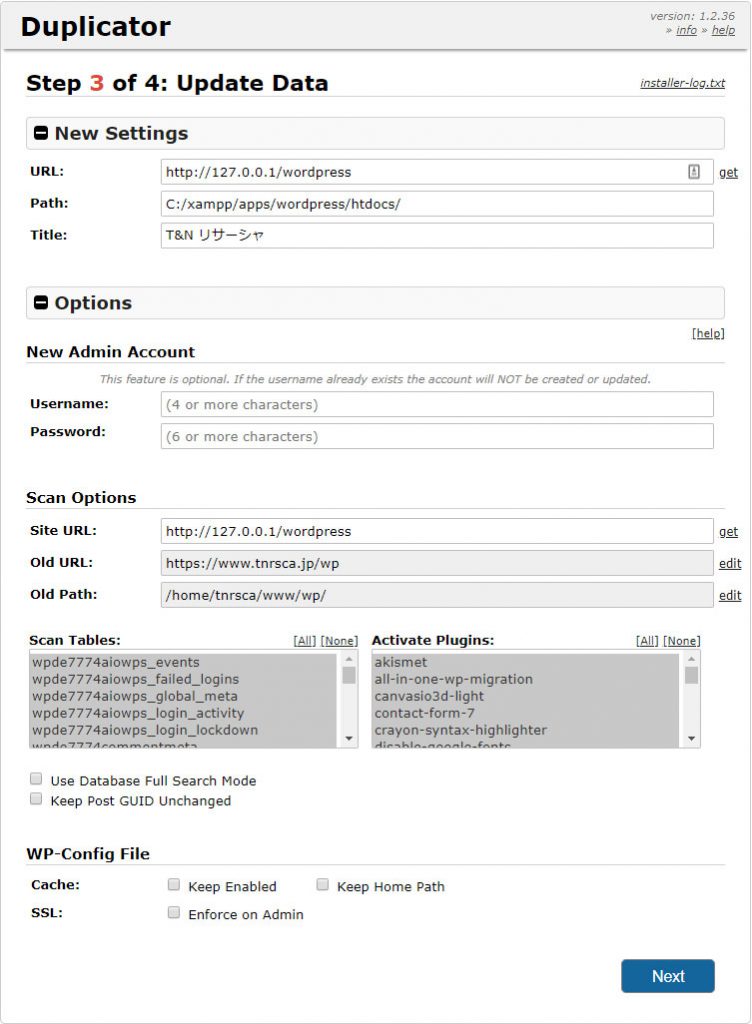Open the help link in header
Screen dimensions: 752x1024
coord(723,30)
